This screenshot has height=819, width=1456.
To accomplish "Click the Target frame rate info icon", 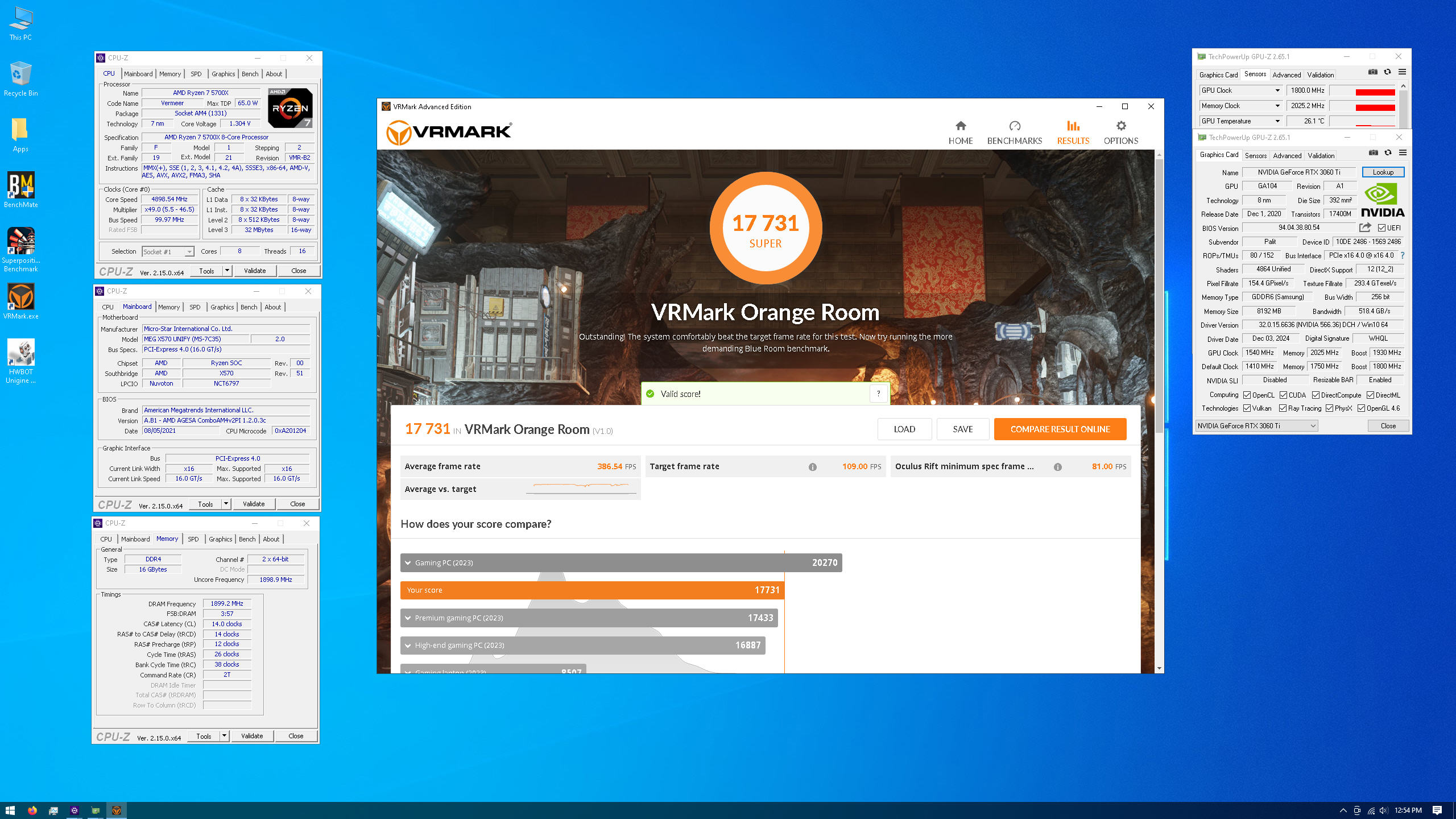I will (813, 467).
